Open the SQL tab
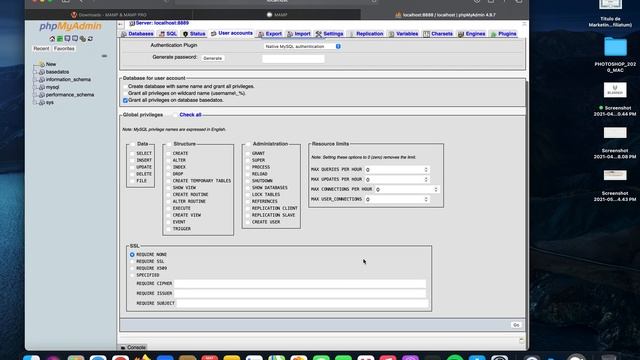This screenshot has width=640, height=360. coord(168,34)
